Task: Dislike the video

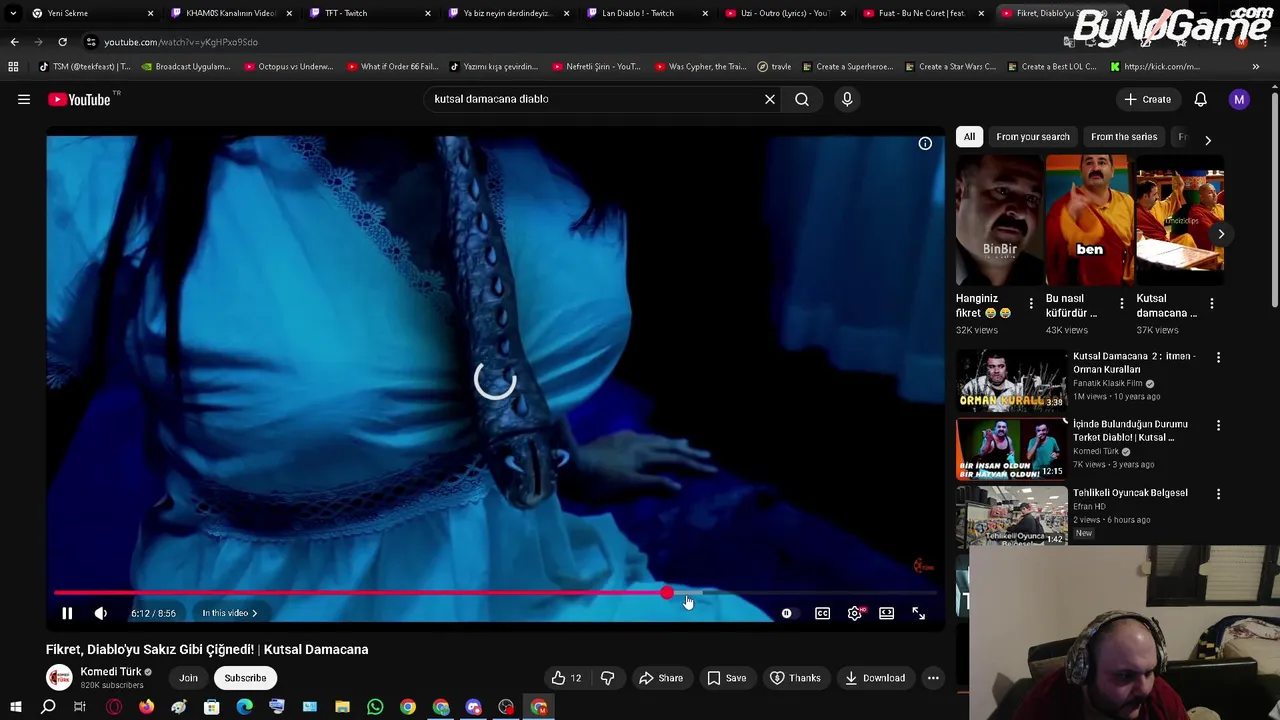Action: pyautogui.click(x=607, y=678)
